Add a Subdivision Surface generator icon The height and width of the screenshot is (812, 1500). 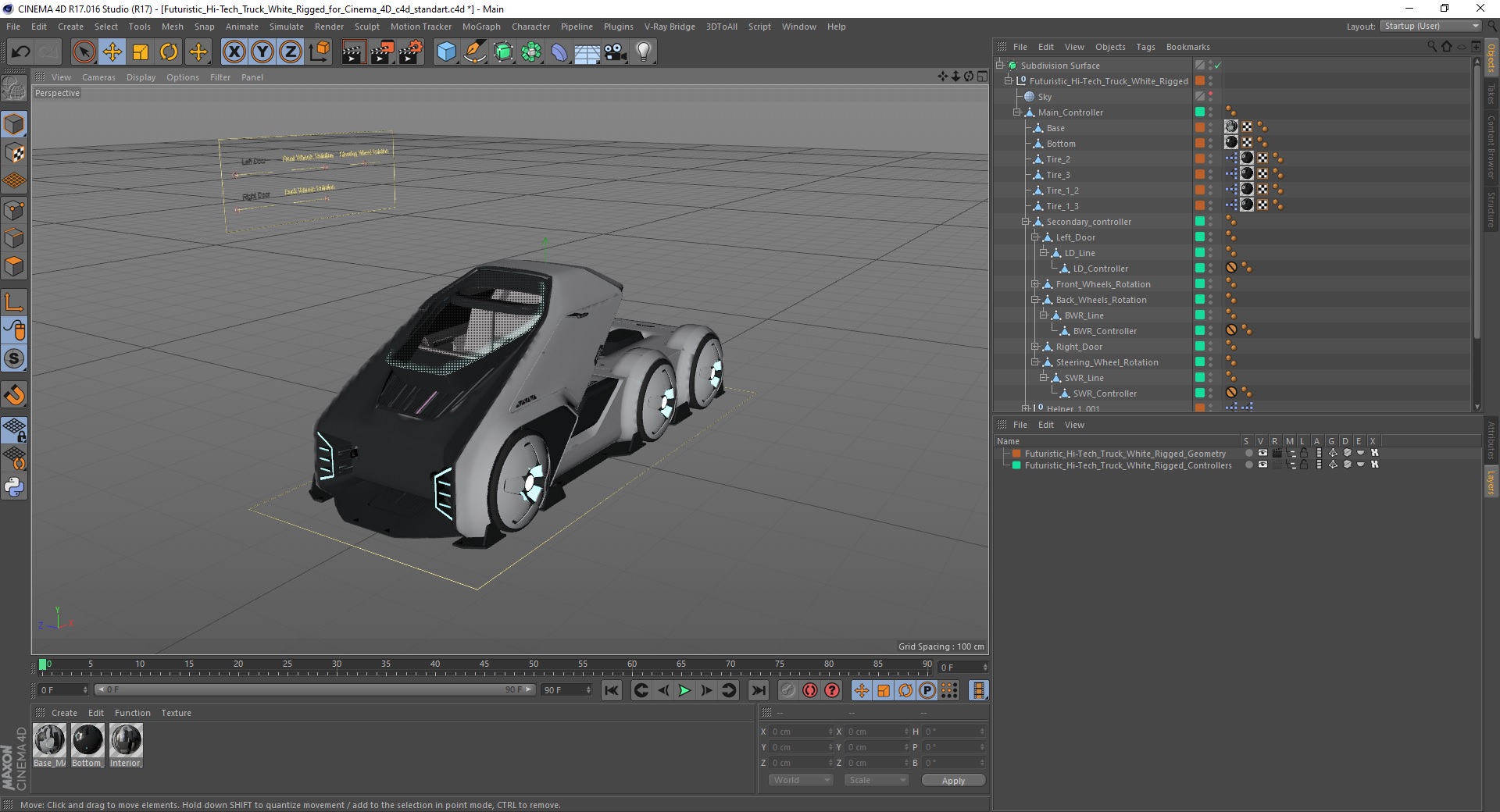(503, 52)
